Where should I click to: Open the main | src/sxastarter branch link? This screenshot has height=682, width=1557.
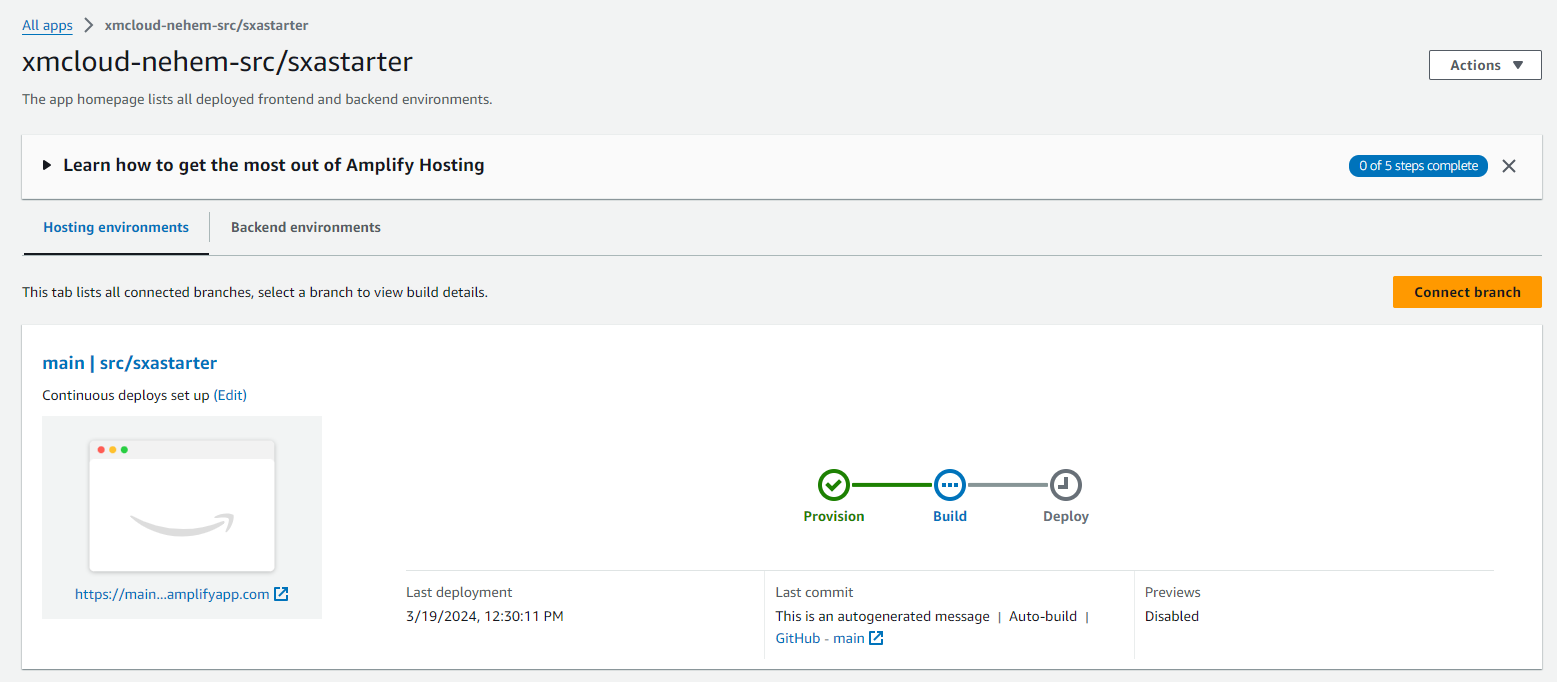point(129,363)
